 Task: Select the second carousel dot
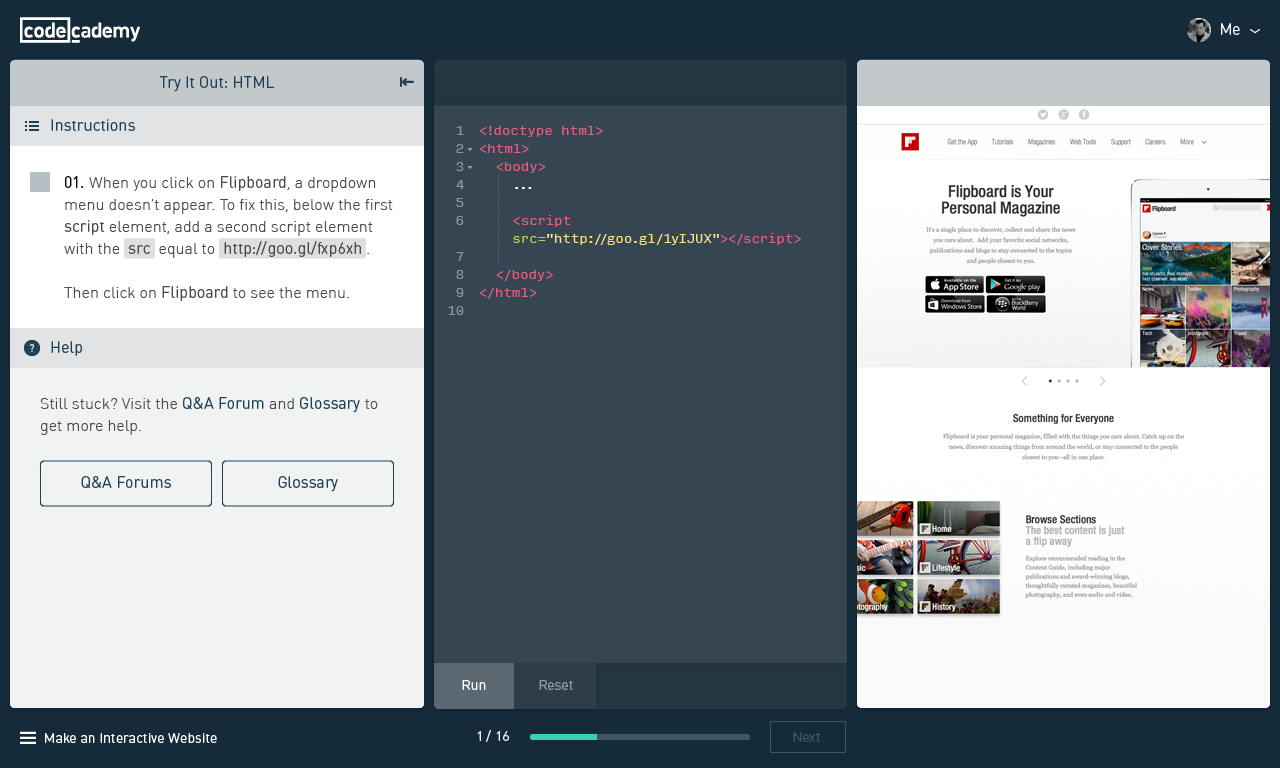[1059, 381]
